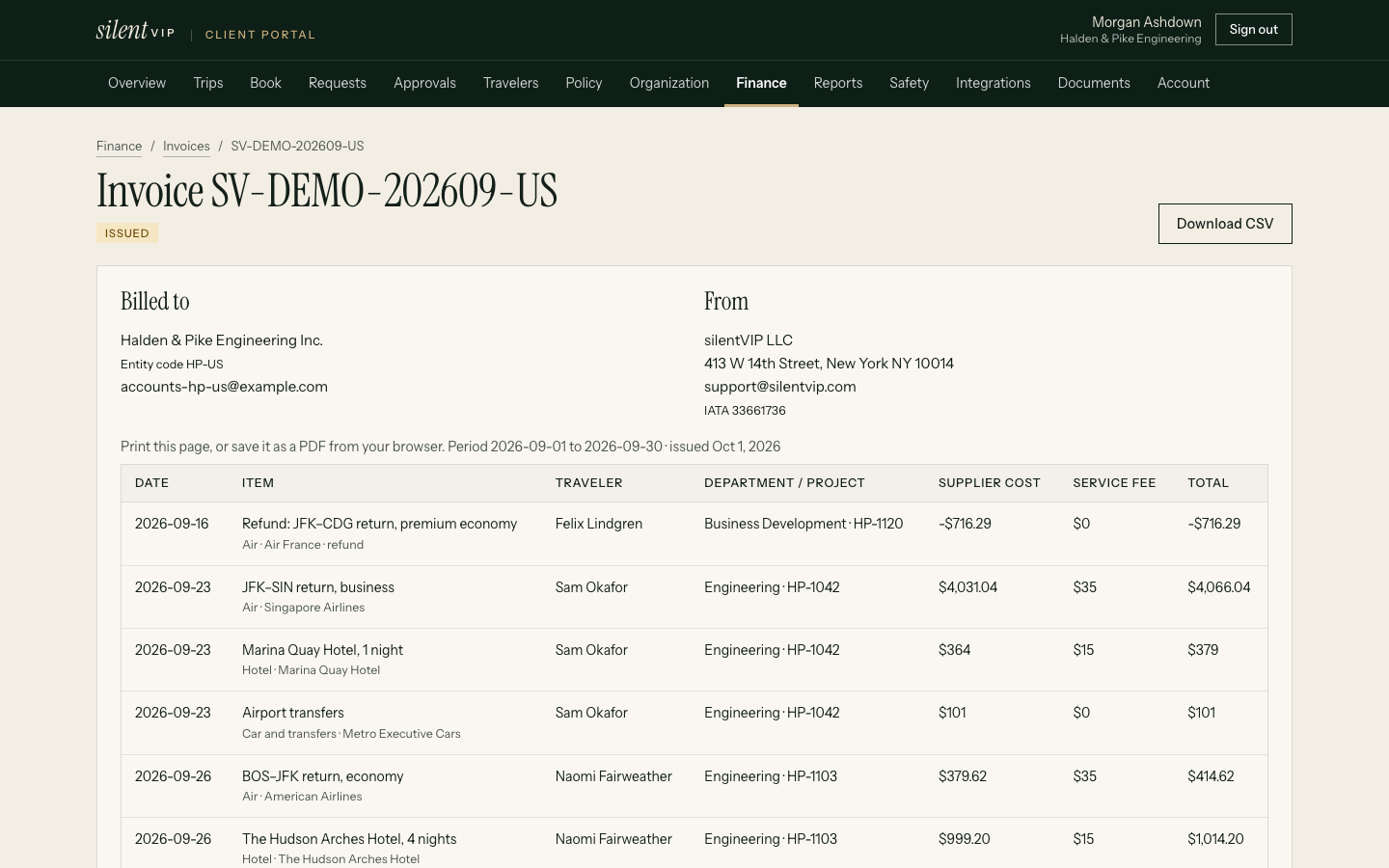
Task: Download the invoice as CSV
Action: point(1225,224)
